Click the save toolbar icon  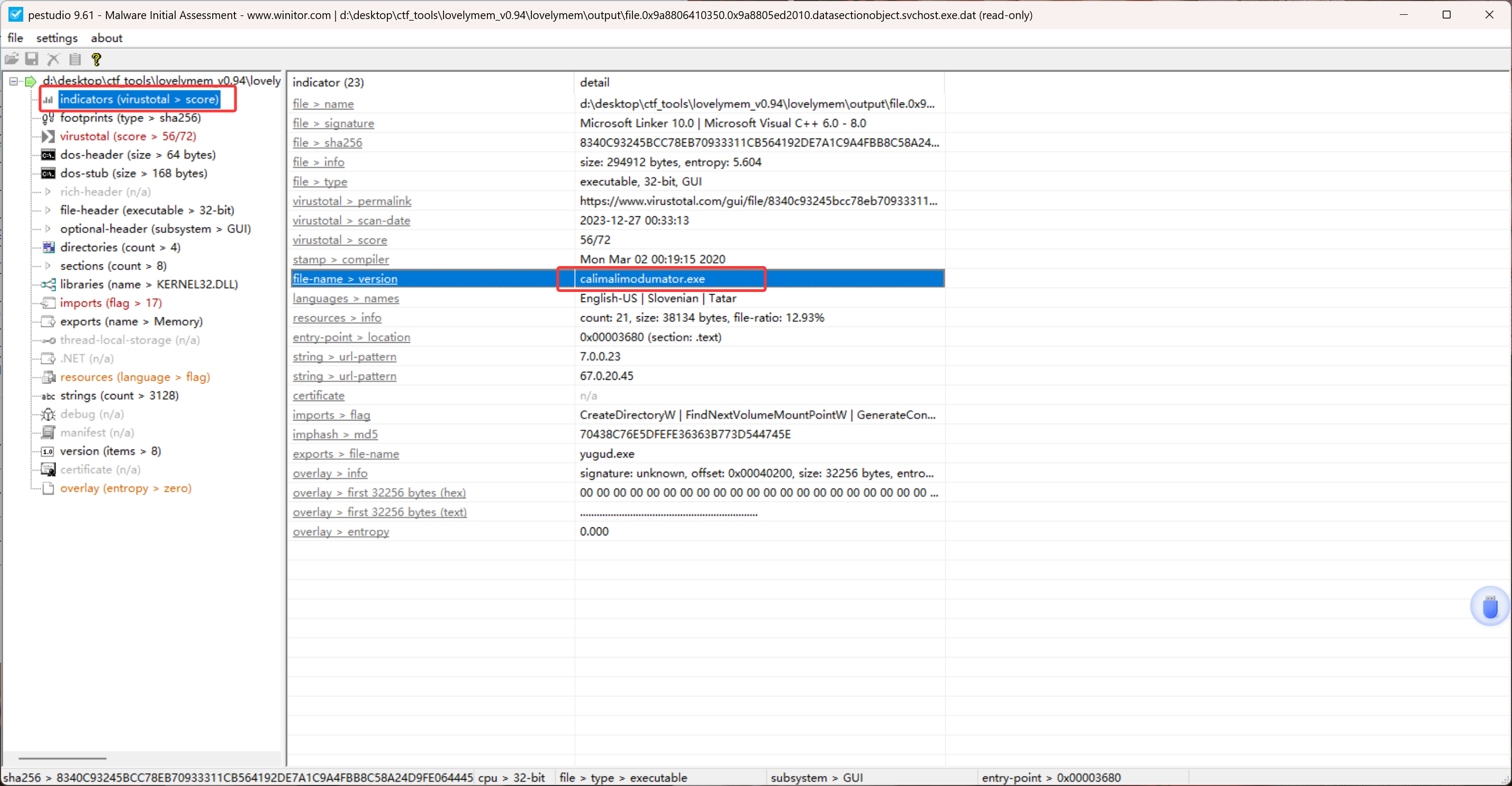tap(32, 59)
